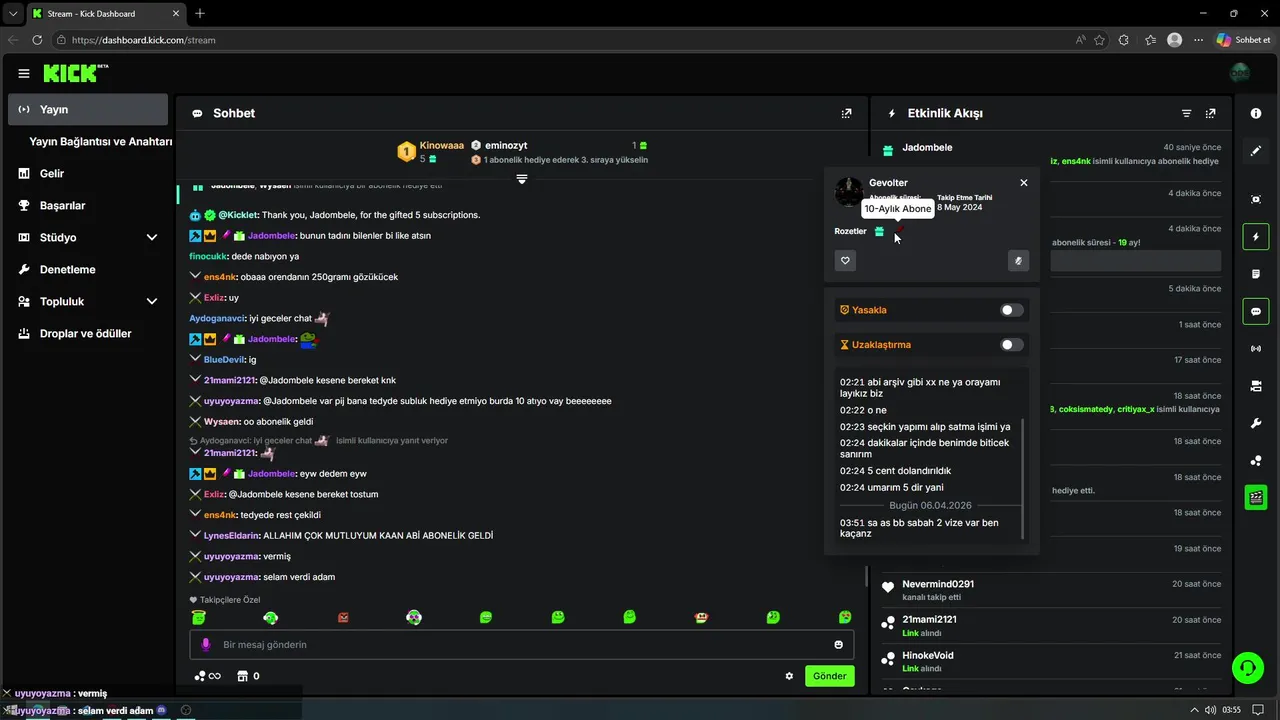
Task: Open Denetleme in the sidebar
Action: coord(88,269)
